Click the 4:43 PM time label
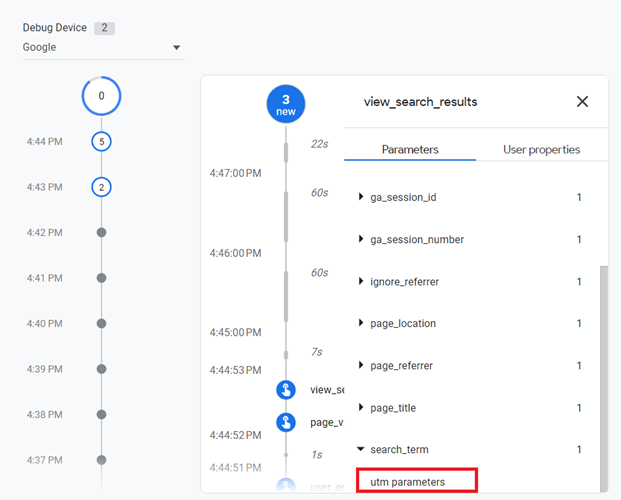The image size is (621, 500). click(x=45, y=187)
